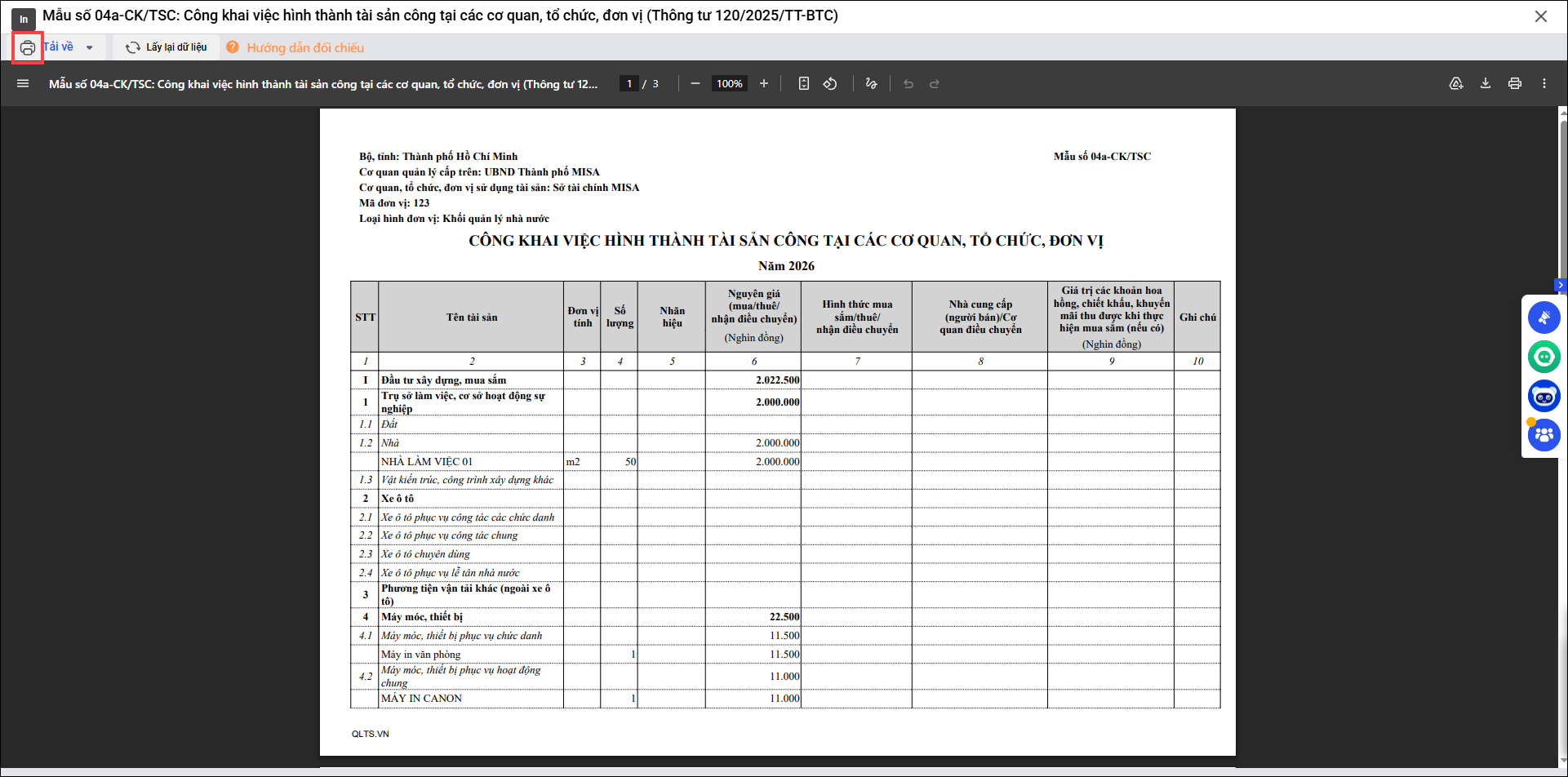The height and width of the screenshot is (777, 1568).
Task: Collapse the floating side panel with chevron
Action: pos(1561,286)
